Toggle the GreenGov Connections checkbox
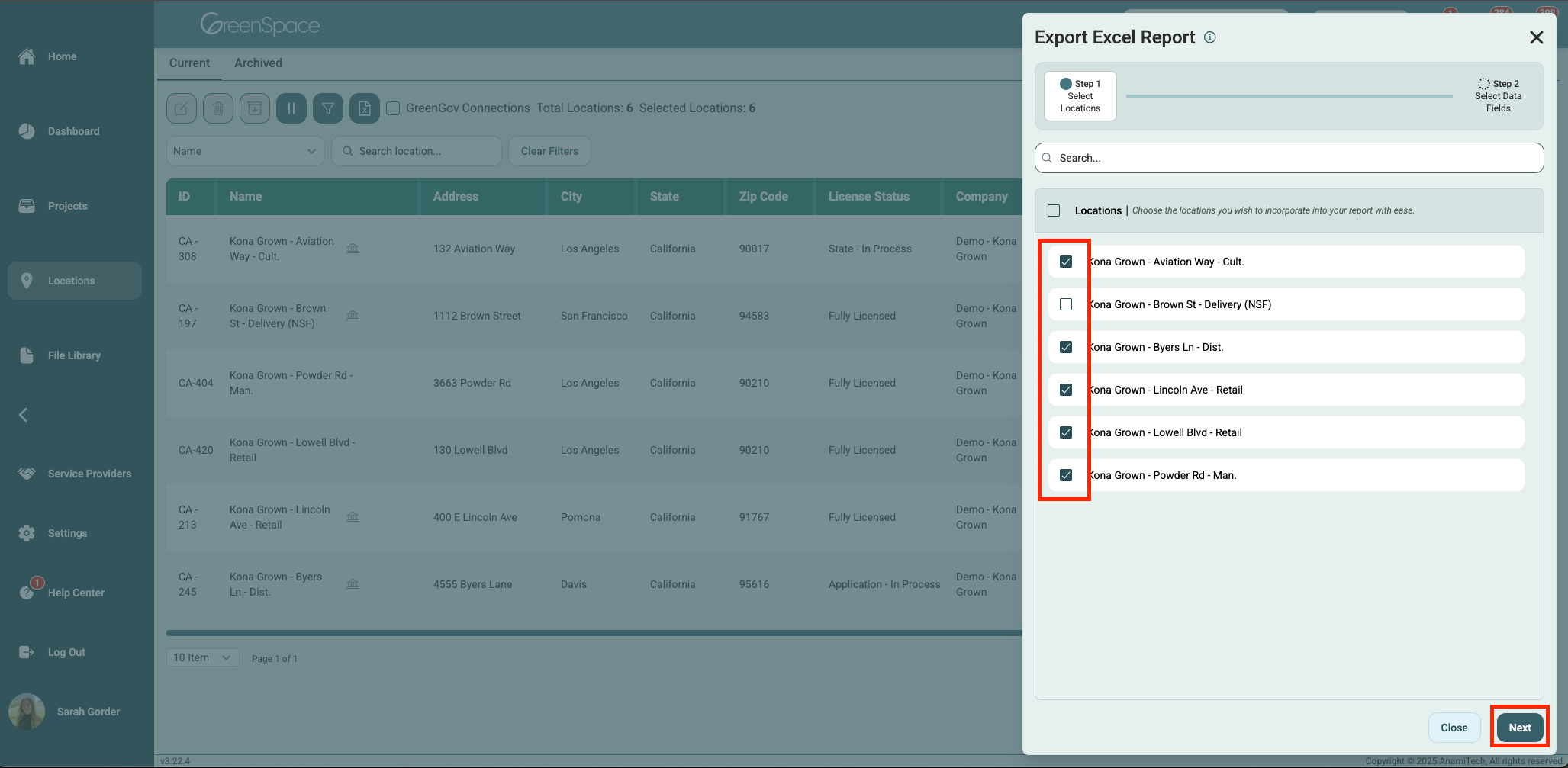Screen dimensions: 1568x768 393,108
